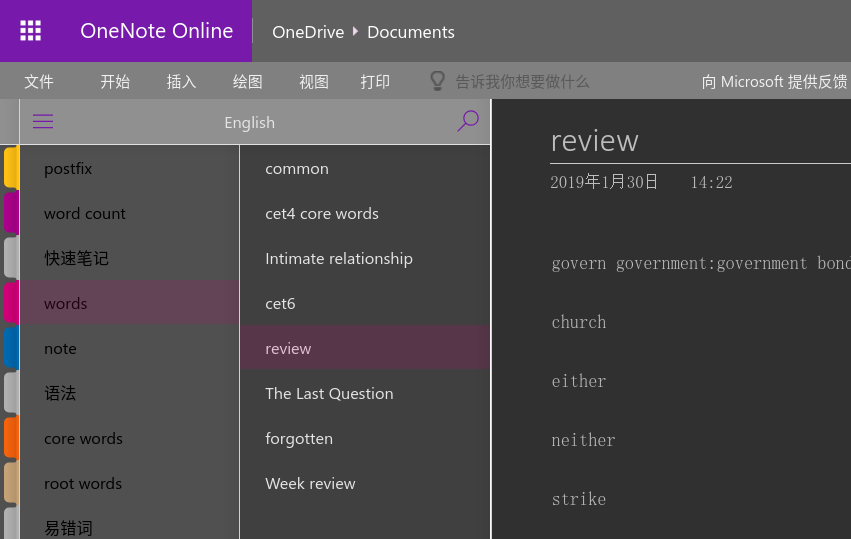Switch to the 绘图 ribbon tab

pyautogui.click(x=247, y=81)
